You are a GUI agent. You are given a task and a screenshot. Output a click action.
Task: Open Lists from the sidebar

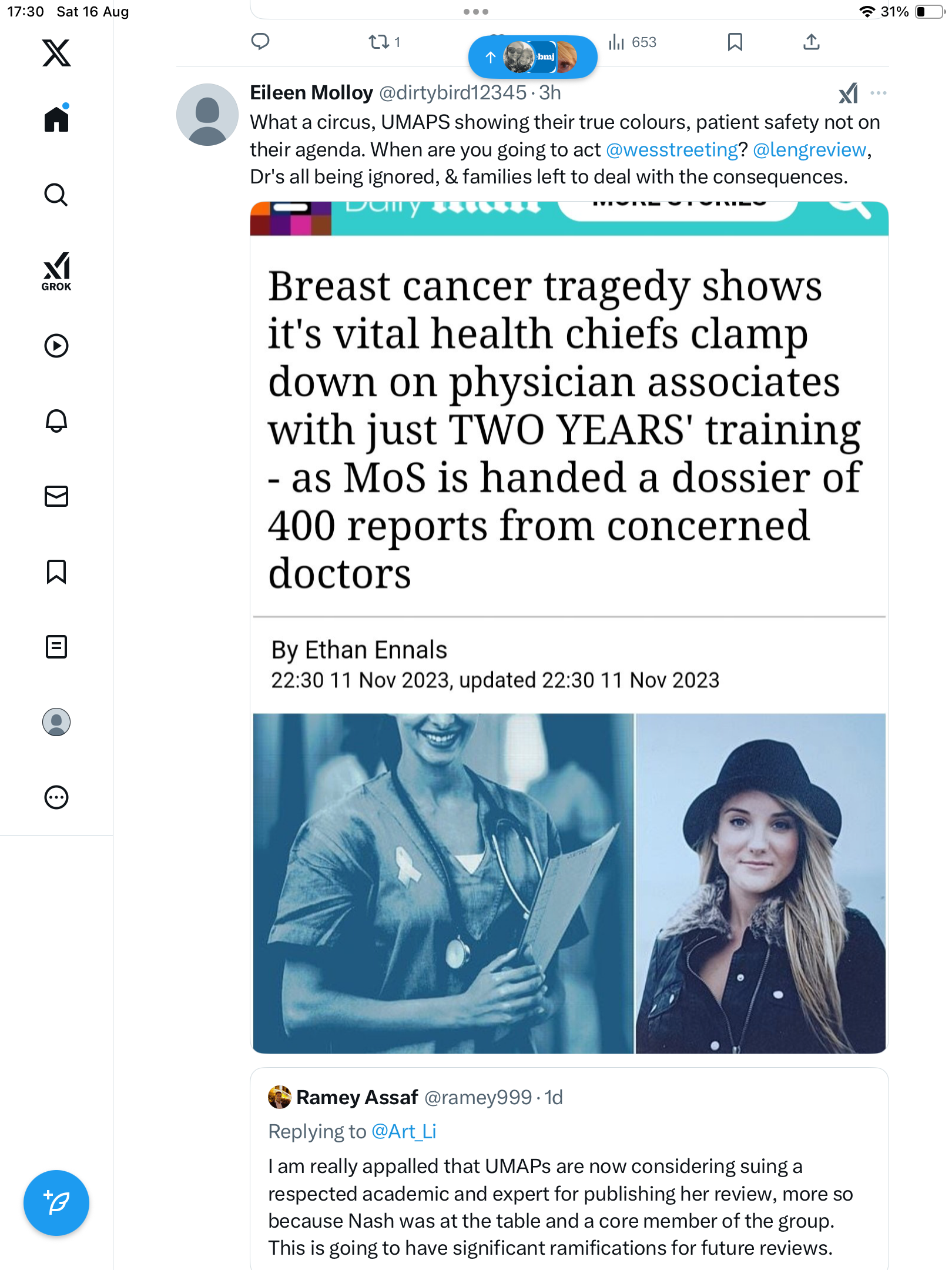(56, 647)
